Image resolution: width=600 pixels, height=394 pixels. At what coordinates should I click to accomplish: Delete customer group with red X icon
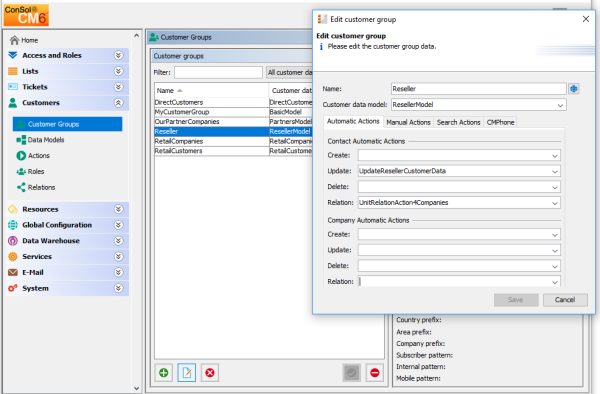[210, 373]
